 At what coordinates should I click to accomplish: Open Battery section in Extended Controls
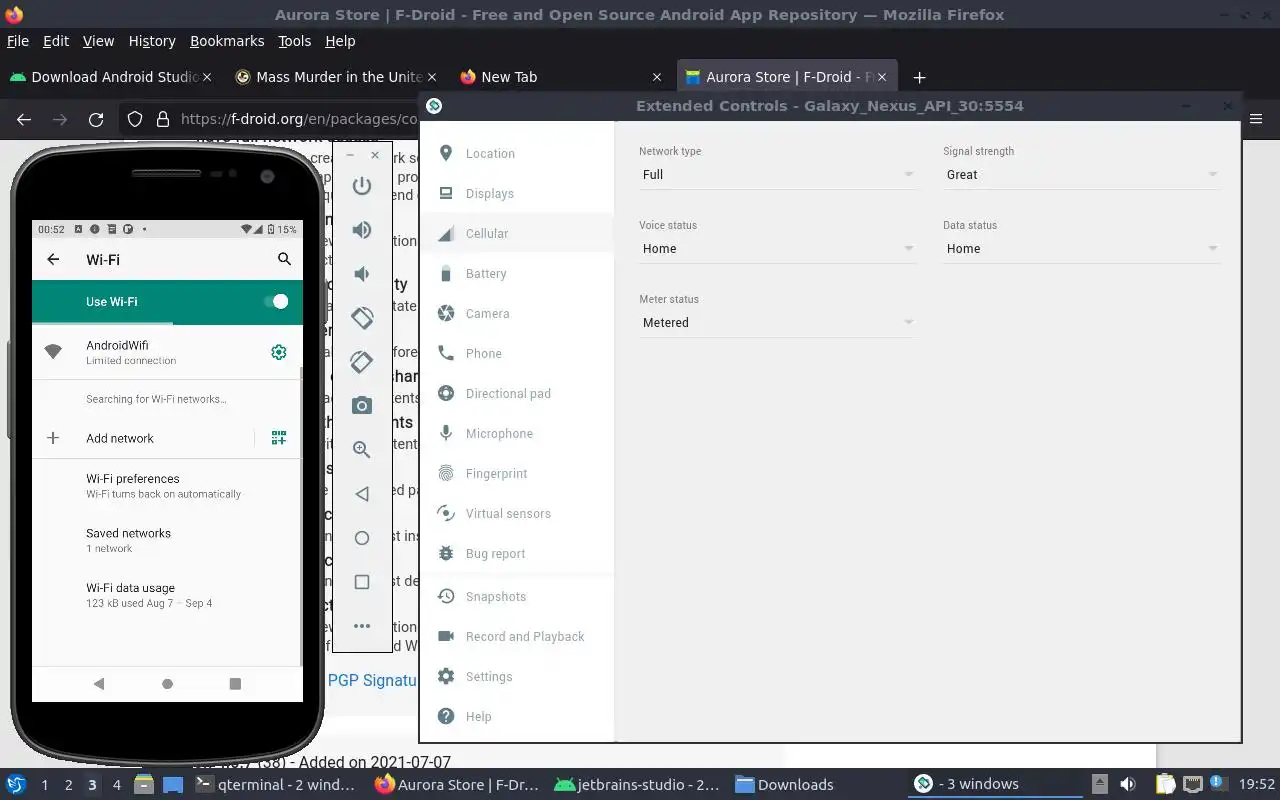(516, 274)
